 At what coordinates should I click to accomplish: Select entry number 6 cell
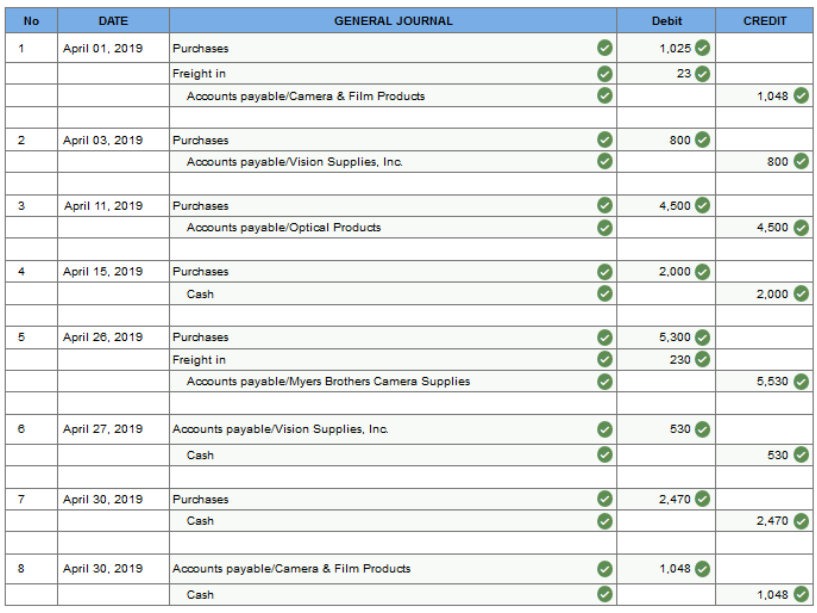coord(31,429)
